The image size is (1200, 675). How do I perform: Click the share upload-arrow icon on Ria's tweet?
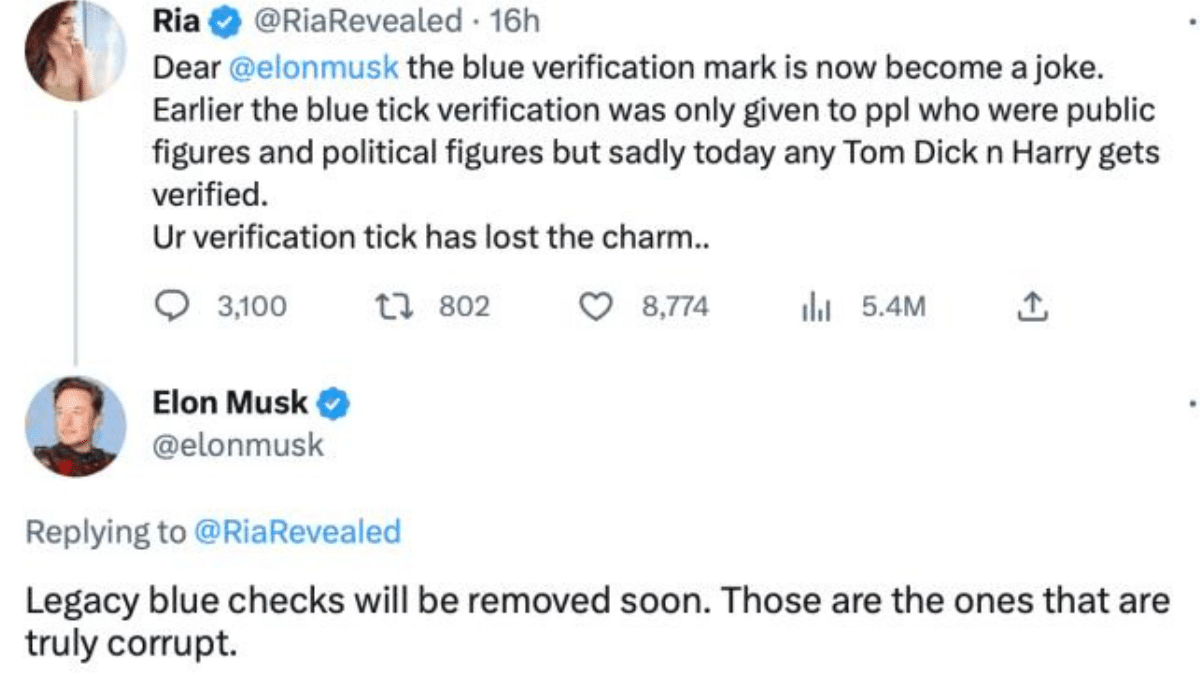[1030, 307]
